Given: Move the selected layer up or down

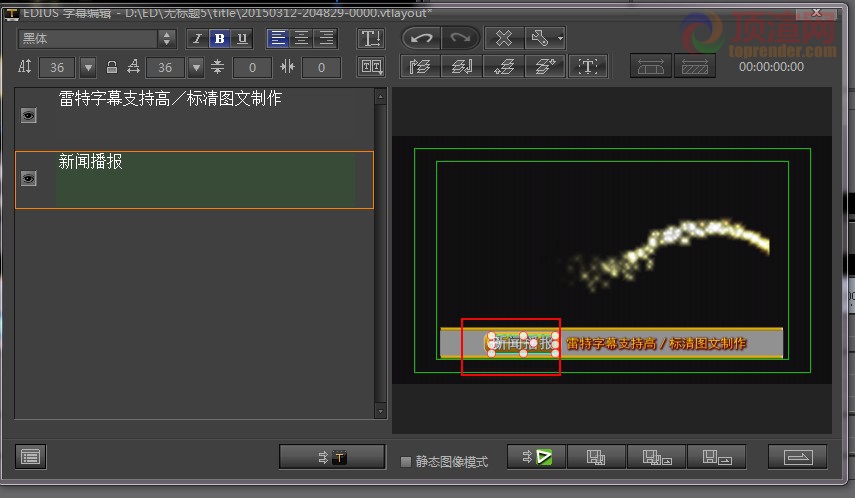Looking at the screenshot, I should tap(504, 67).
